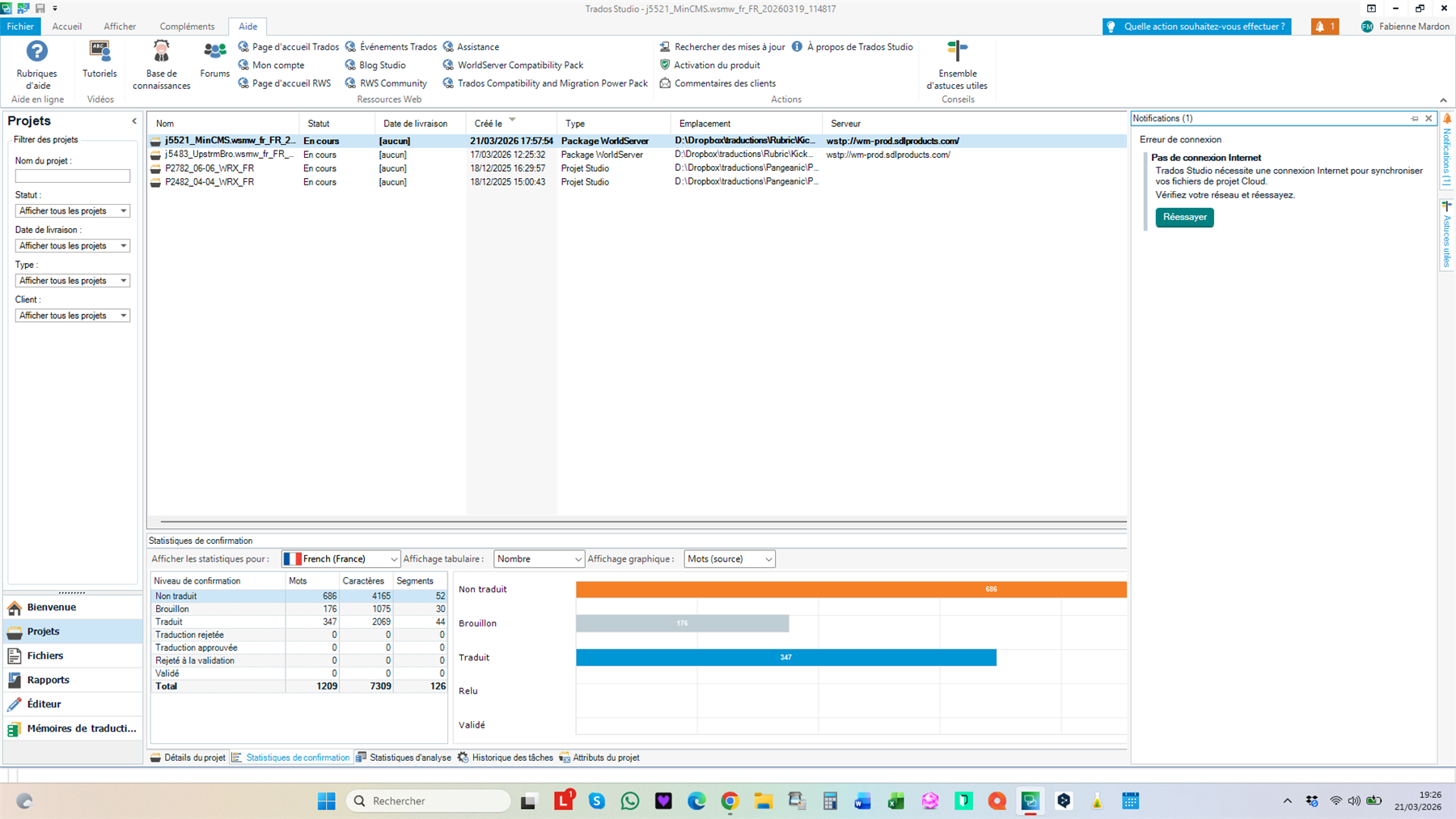Launch WhatsApp from the taskbar
The width and height of the screenshot is (1456, 819).
click(x=629, y=800)
